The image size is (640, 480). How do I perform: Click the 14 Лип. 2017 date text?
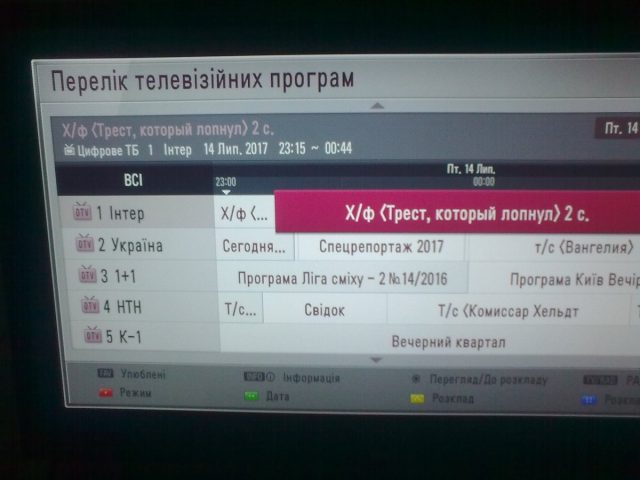pos(236,149)
